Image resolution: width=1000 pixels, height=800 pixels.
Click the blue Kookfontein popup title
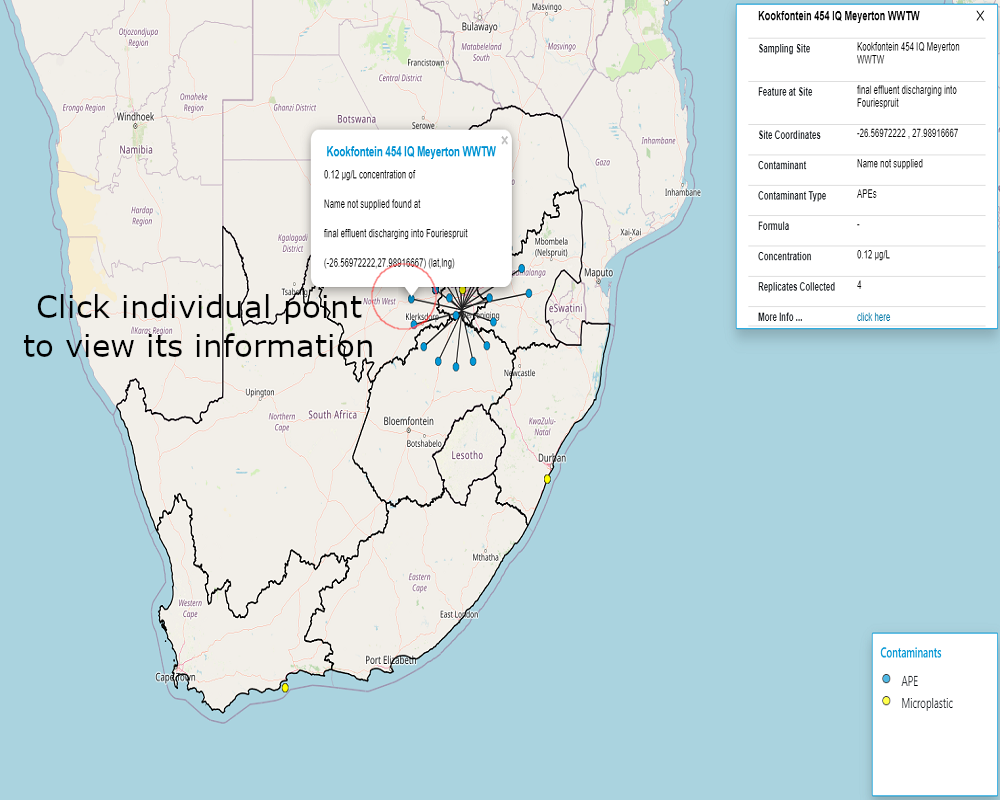point(411,152)
